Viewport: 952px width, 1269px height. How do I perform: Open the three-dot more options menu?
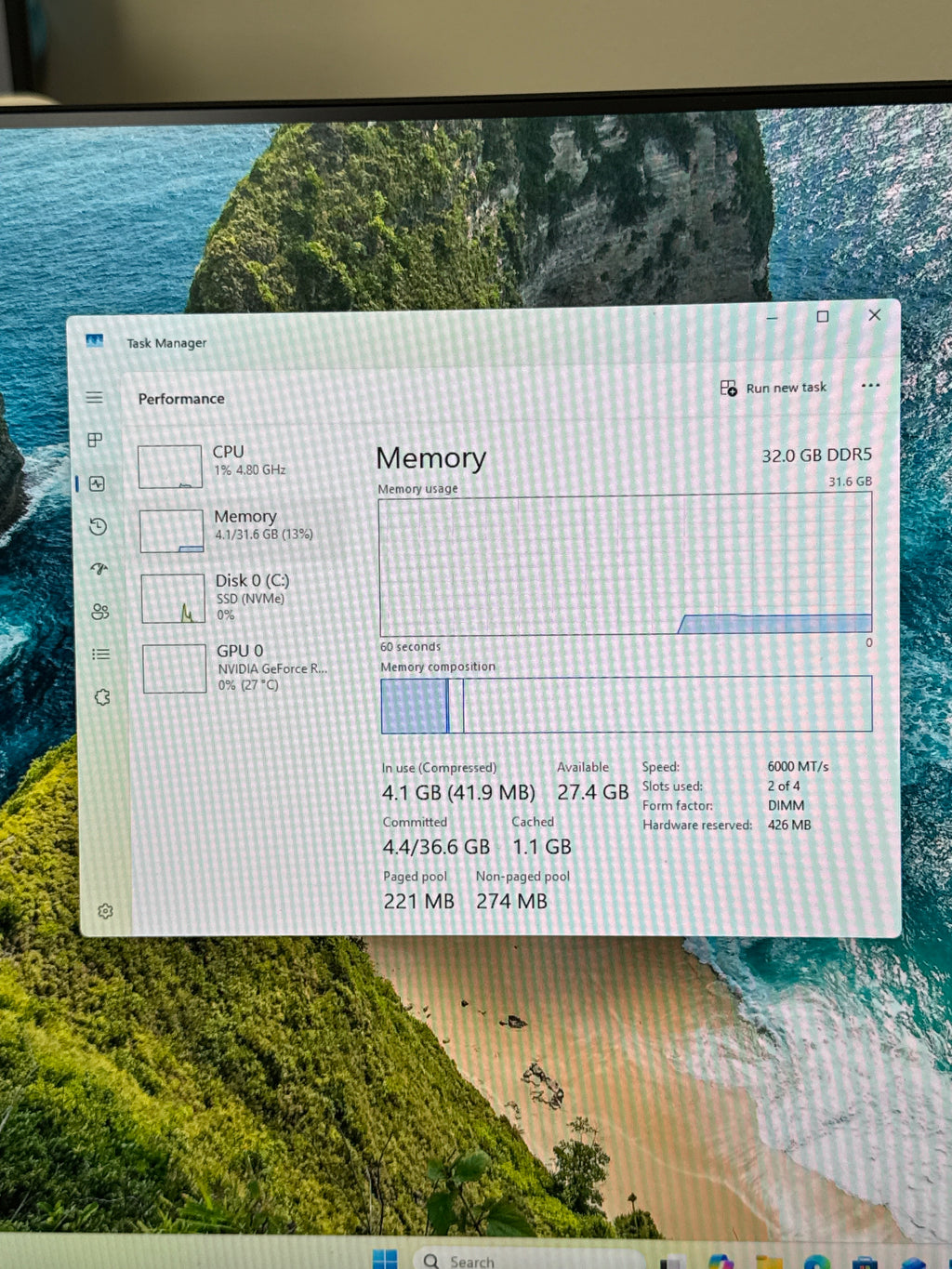click(x=870, y=386)
